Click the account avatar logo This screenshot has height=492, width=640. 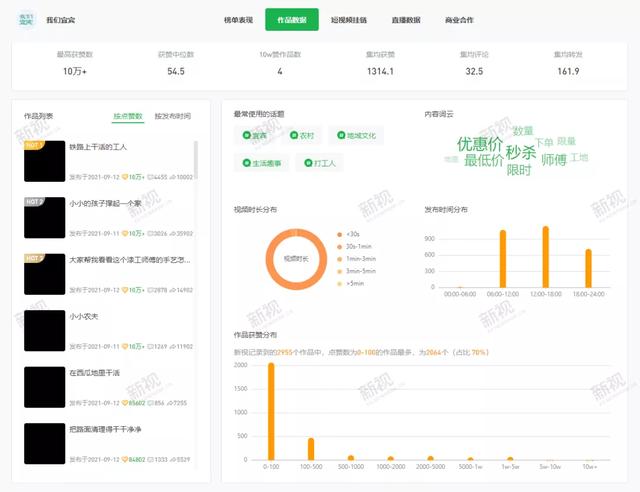(x=24, y=20)
